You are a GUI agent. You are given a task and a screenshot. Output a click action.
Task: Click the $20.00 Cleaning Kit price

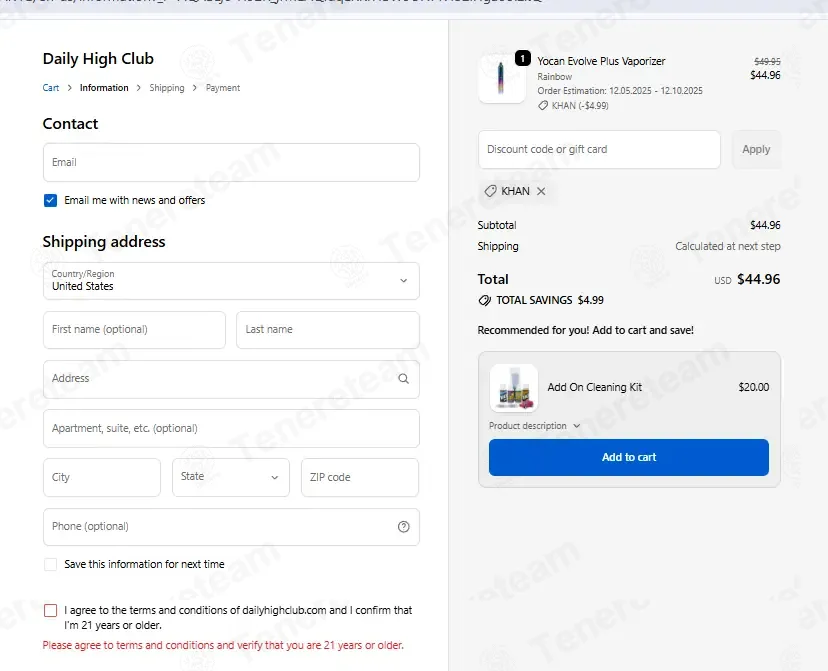[x=754, y=387]
